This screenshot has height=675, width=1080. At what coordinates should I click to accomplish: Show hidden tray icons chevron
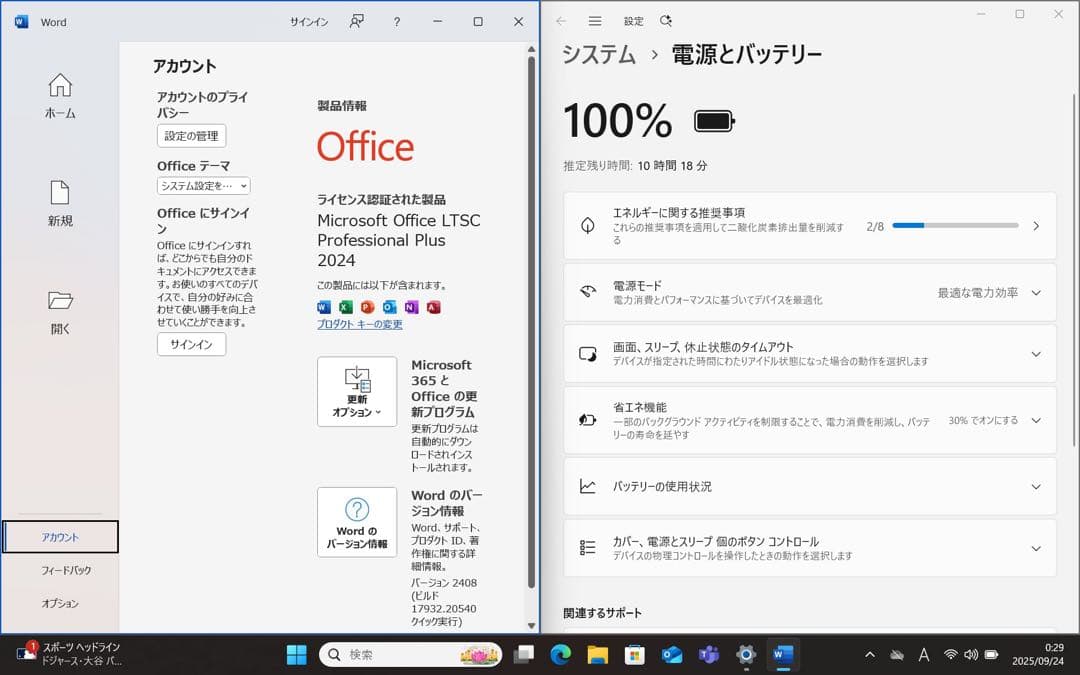tap(870, 654)
